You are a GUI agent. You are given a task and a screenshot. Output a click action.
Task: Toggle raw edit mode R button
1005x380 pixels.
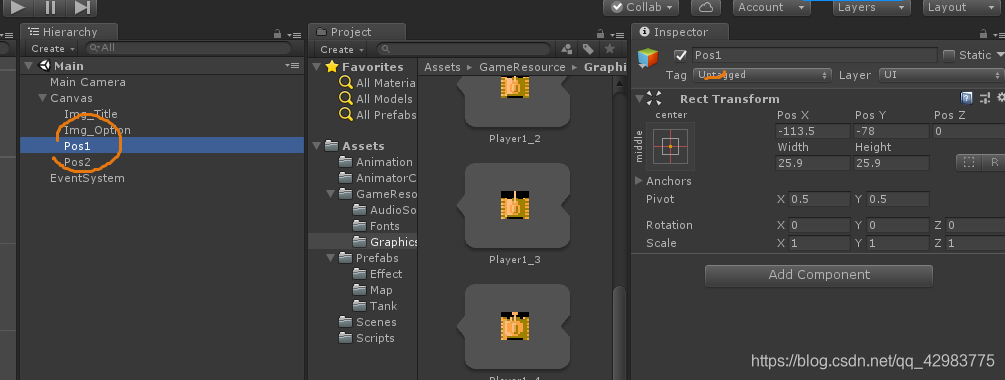[994, 162]
